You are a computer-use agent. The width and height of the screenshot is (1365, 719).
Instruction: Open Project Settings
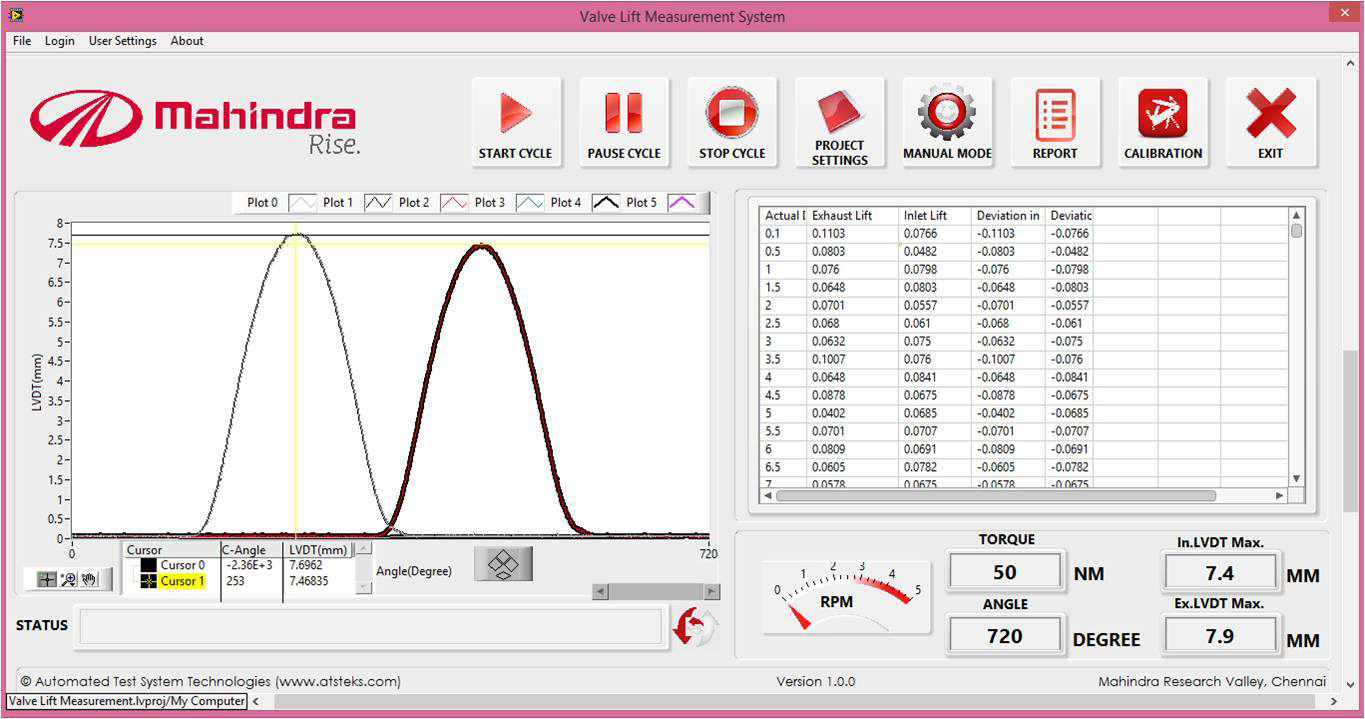click(839, 111)
